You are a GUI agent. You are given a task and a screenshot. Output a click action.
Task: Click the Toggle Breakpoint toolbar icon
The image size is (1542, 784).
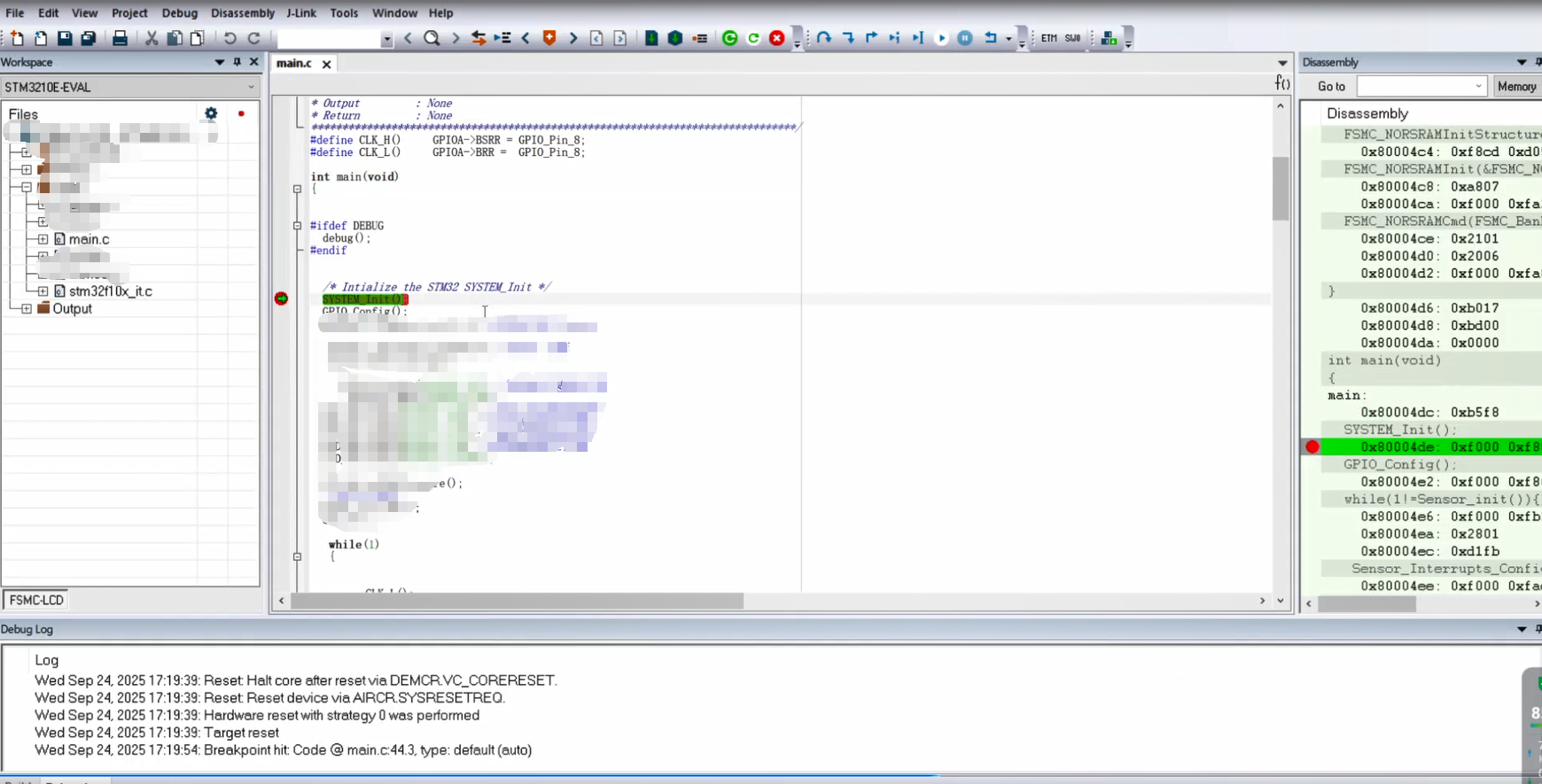pyautogui.click(x=700, y=38)
